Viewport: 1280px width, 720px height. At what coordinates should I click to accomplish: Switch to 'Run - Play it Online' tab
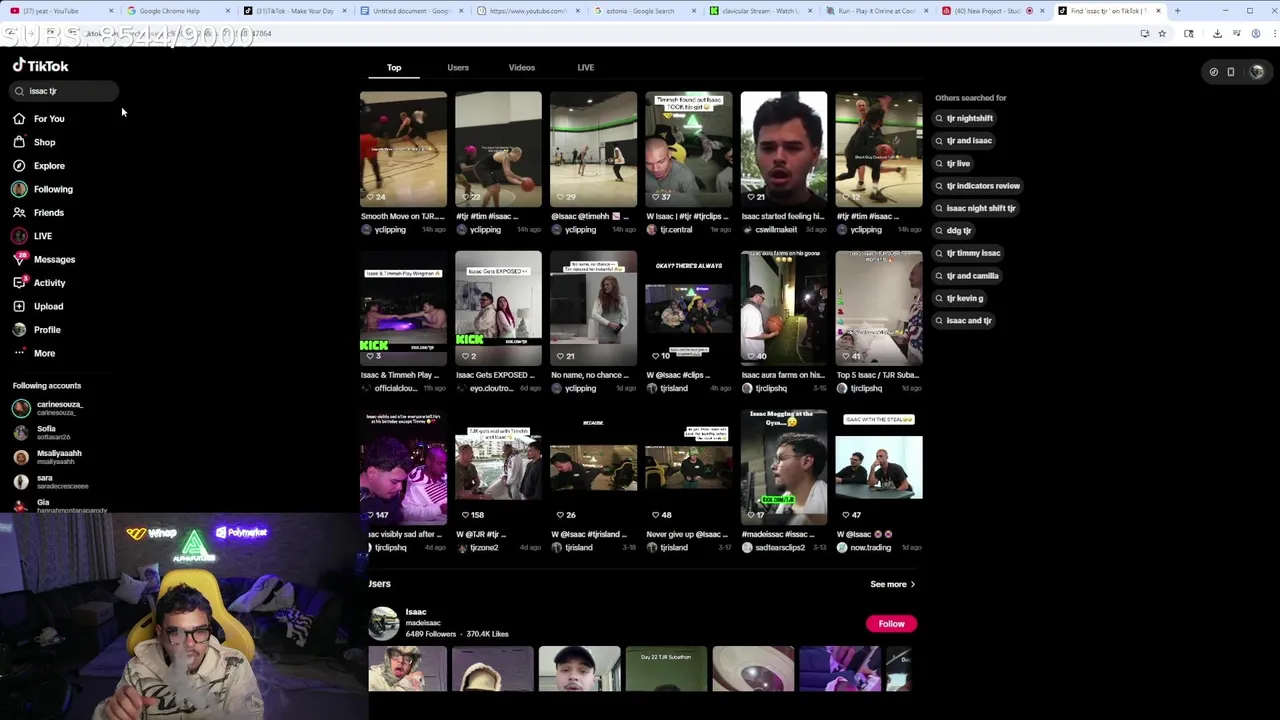877,11
